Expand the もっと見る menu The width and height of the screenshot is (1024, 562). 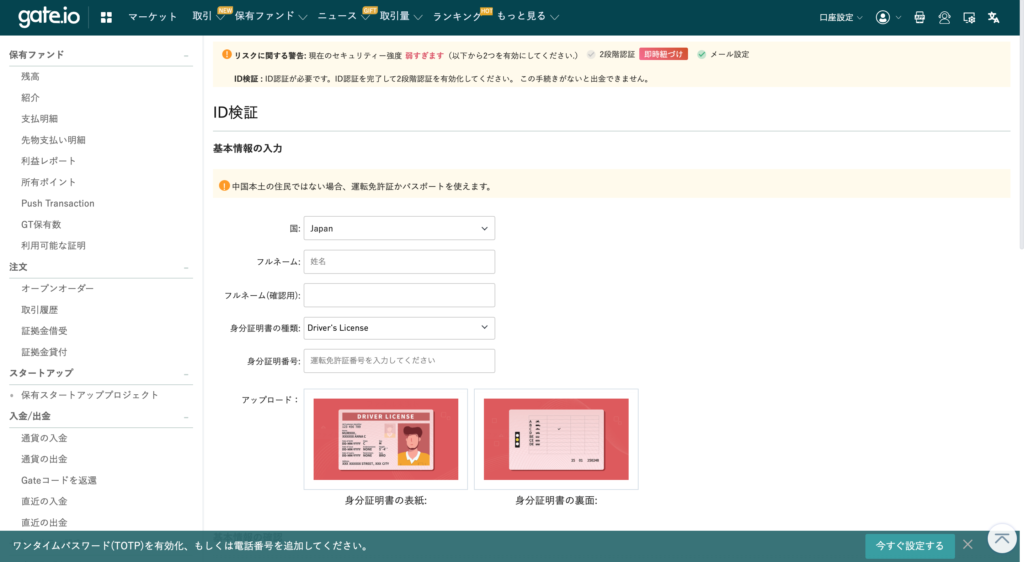pyautogui.click(x=527, y=16)
